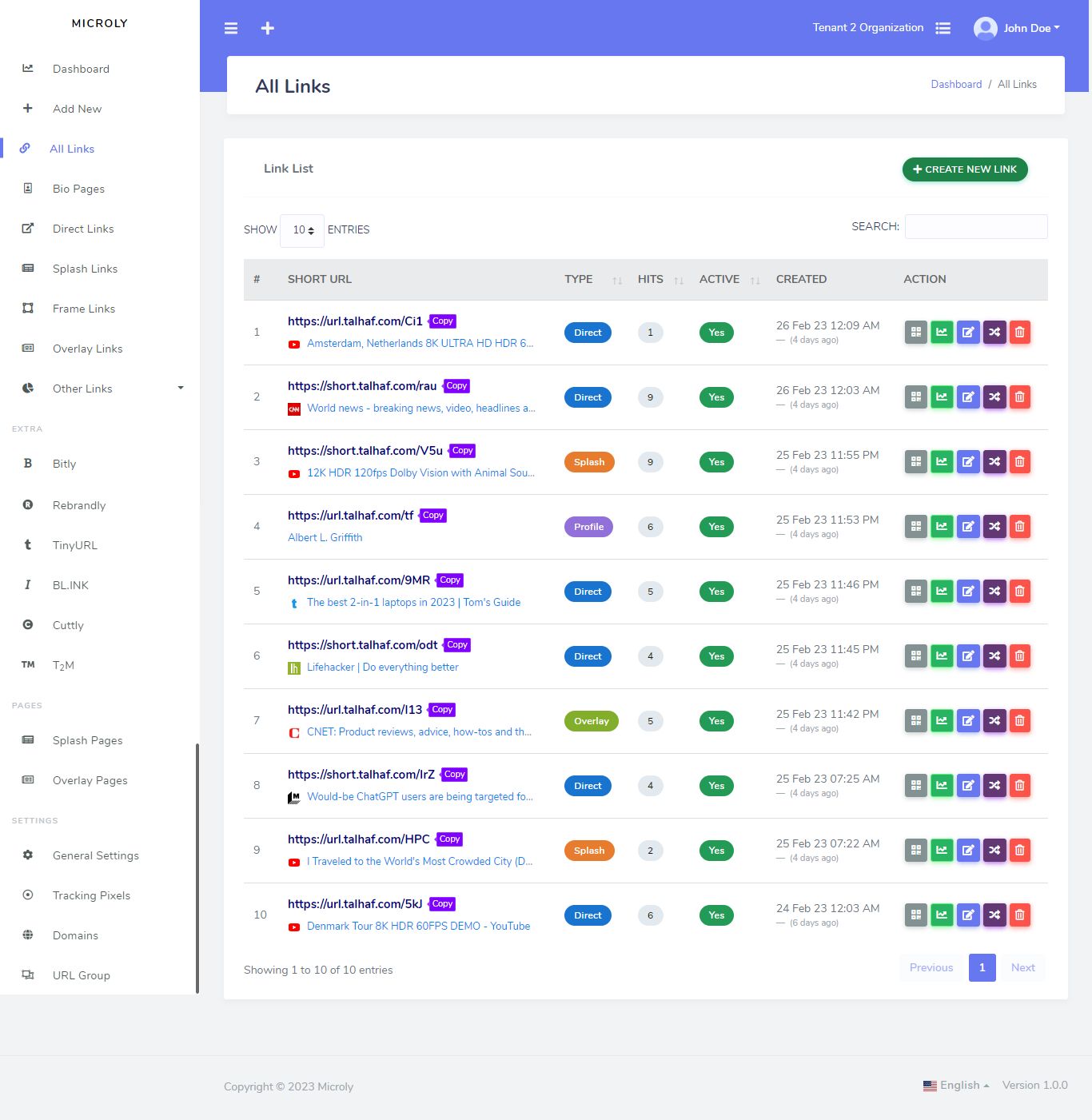Image resolution: width=1092 pixels, height=1120 pixels.
Task: Open the John Doe account dropdown
Action: click(1032, 28)
